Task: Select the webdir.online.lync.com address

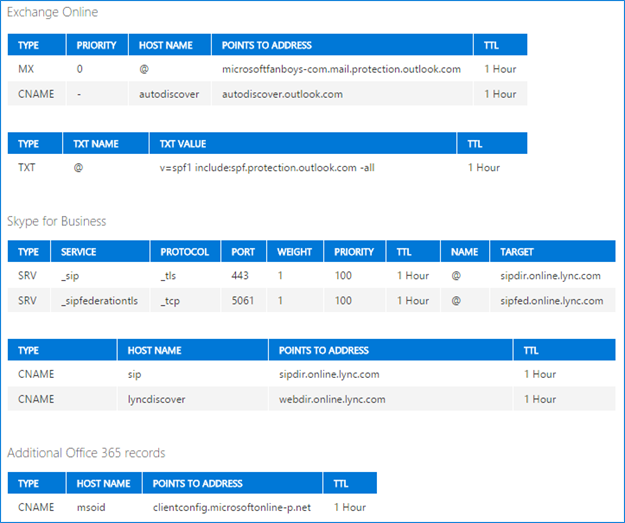Action: (332, 399)
